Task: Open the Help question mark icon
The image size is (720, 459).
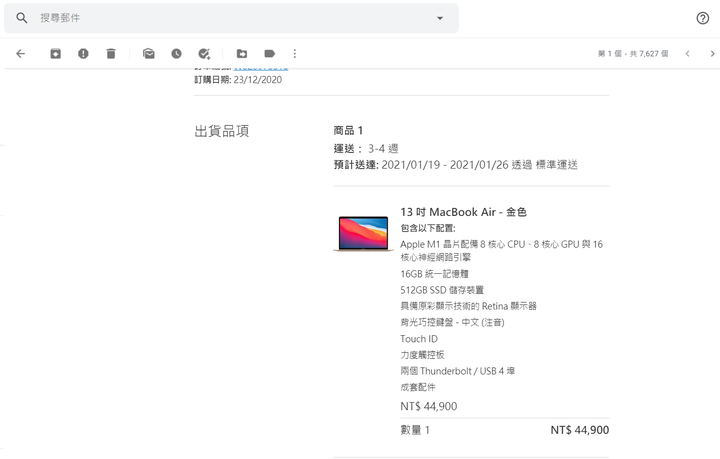Action: 703,18
